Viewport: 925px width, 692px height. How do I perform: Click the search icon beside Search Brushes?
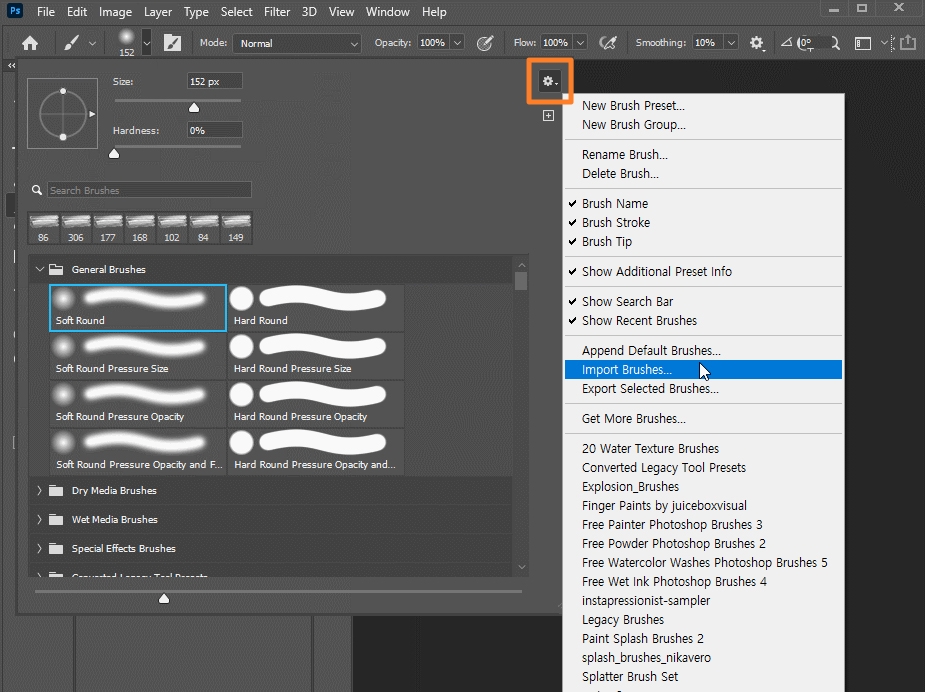coord(37,190)
